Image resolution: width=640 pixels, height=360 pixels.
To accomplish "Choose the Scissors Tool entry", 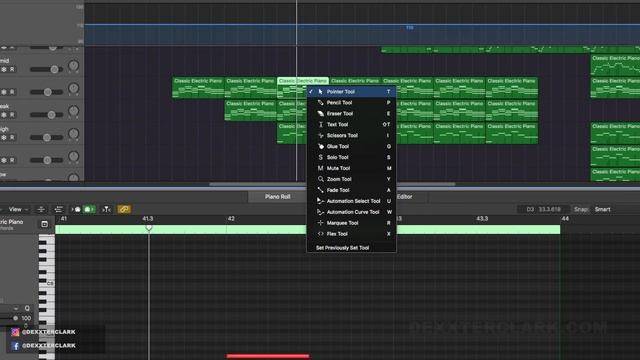I will point(351,136).
